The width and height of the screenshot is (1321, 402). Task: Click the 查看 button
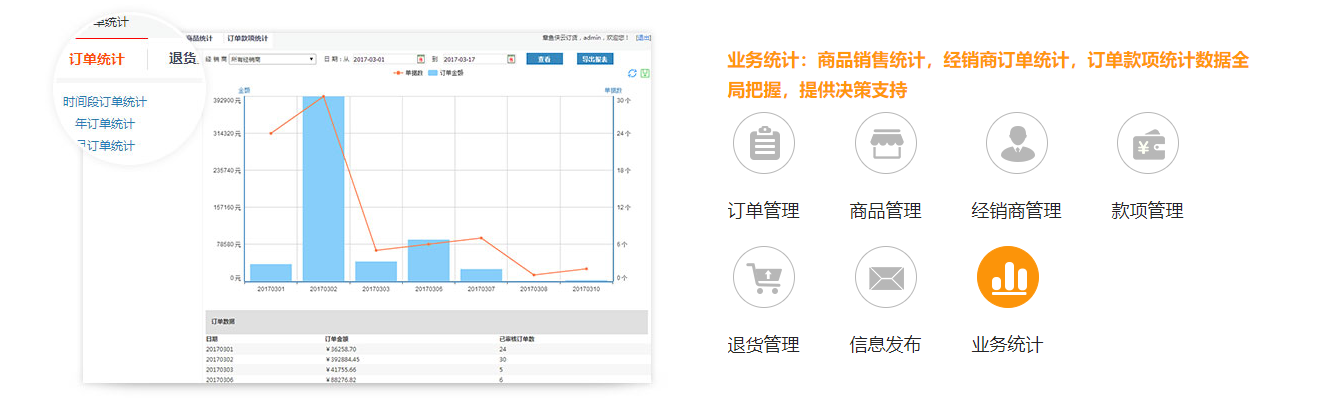(x=544, y=59)
